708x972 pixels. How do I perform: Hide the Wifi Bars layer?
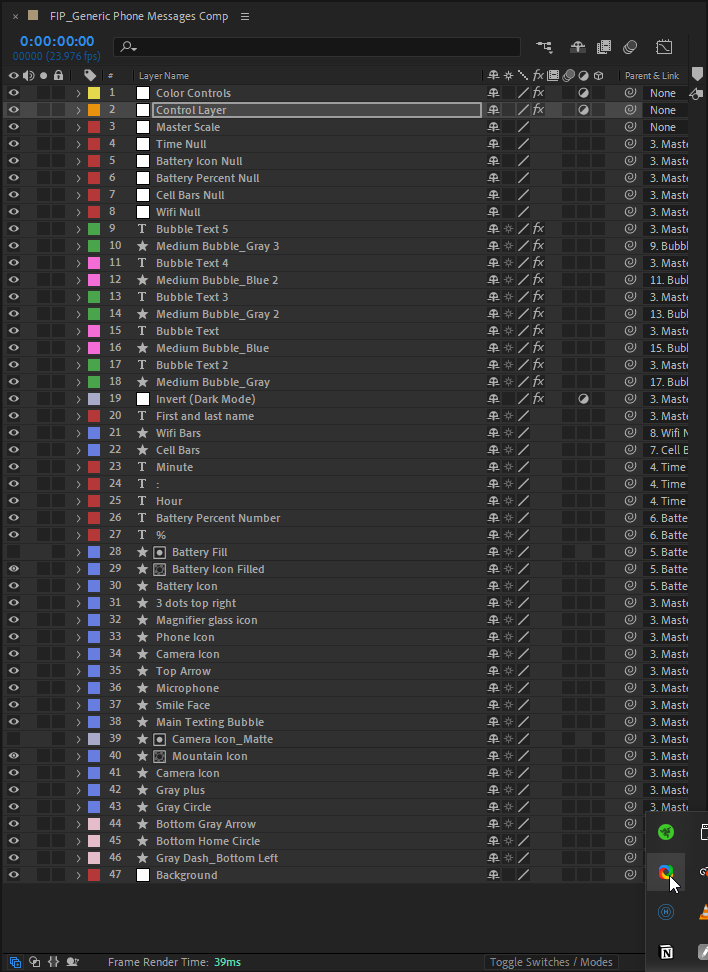[x=13, y=433]
